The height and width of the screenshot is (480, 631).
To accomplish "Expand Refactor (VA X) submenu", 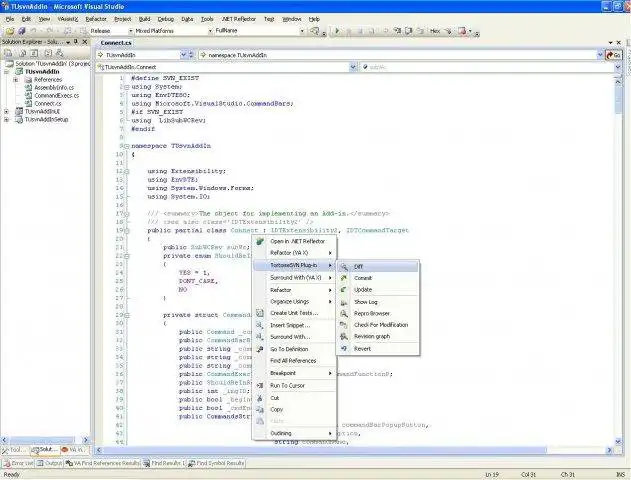I will [x=294, y=253].
